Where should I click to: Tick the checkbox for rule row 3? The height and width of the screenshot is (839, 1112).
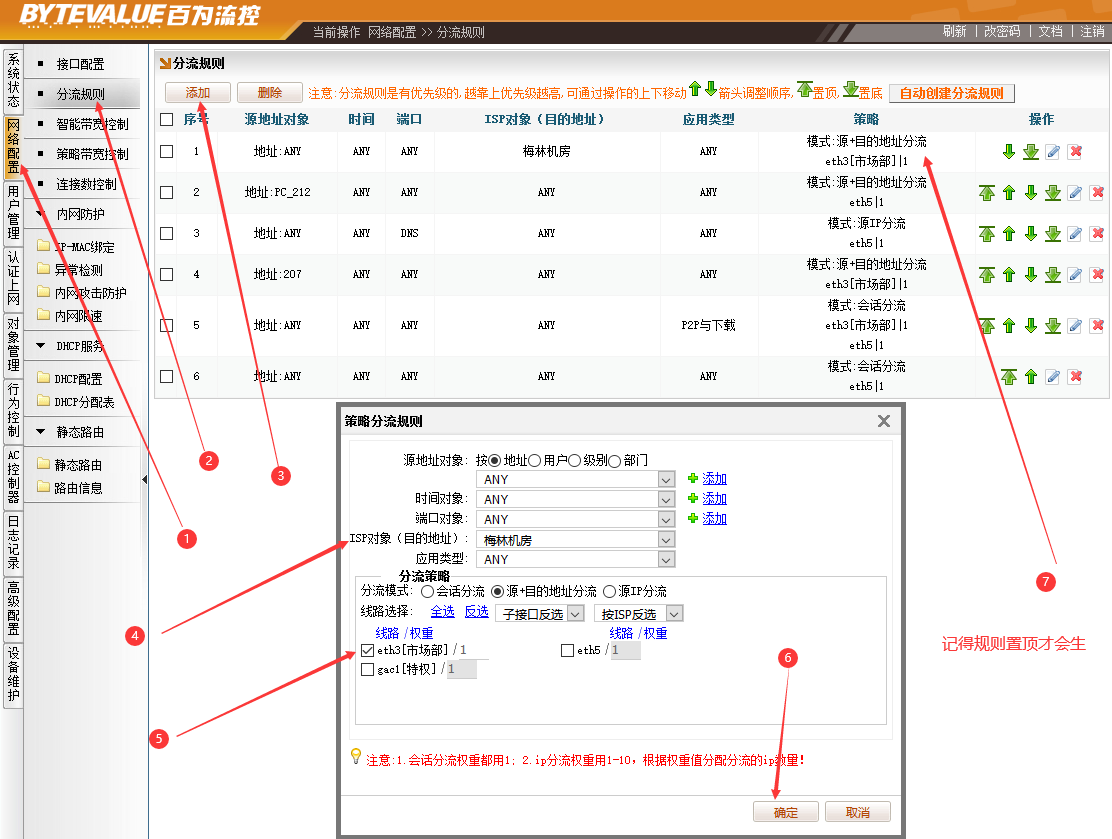coord(167,234)
